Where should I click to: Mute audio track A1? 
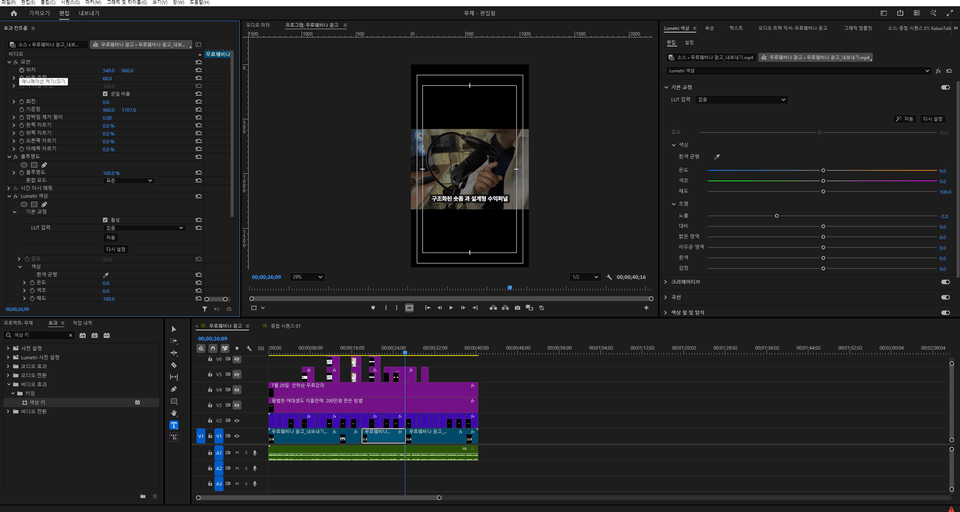pyautogui.click(x=237, y=453)
